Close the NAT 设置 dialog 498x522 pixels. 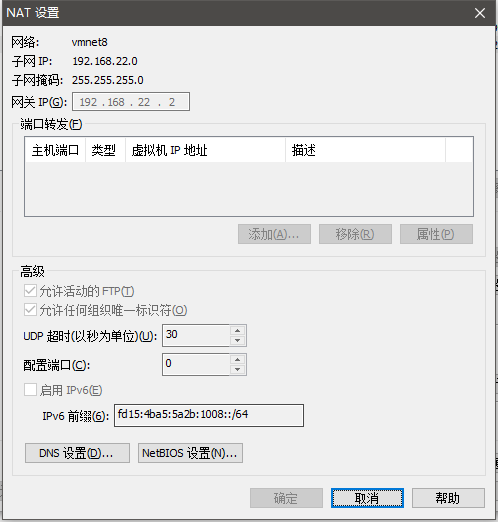click(480, 13)
